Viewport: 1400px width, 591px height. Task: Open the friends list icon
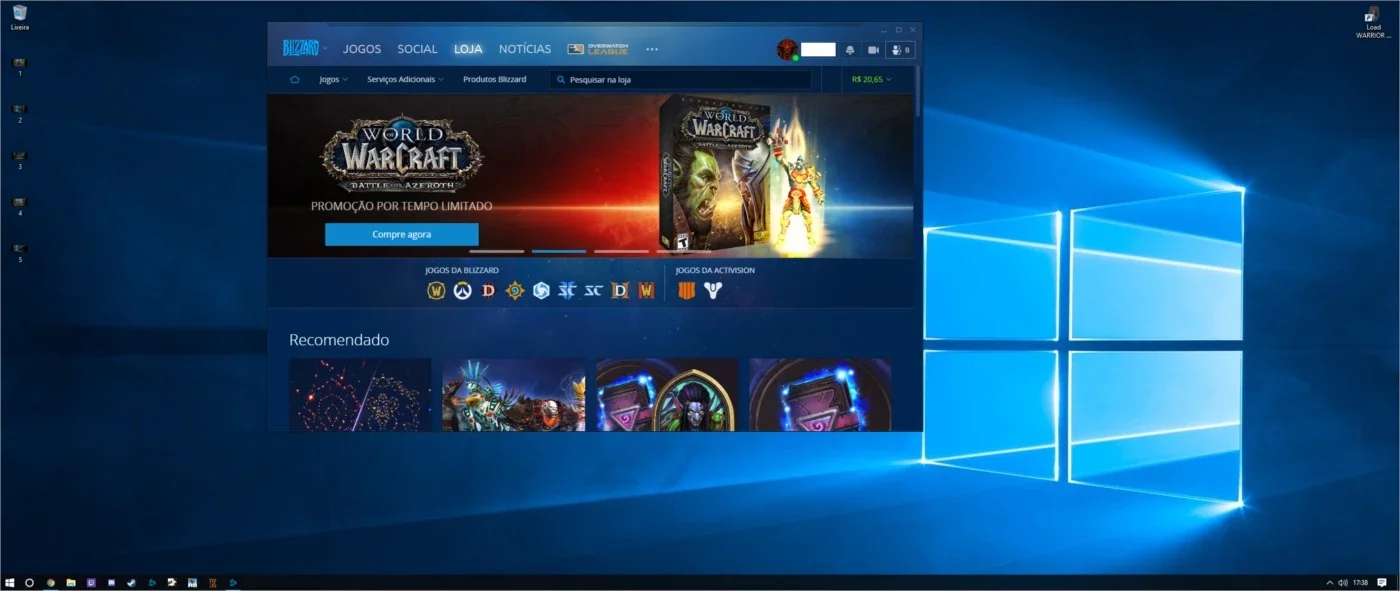pyautogui.click(x=900, y=50)
